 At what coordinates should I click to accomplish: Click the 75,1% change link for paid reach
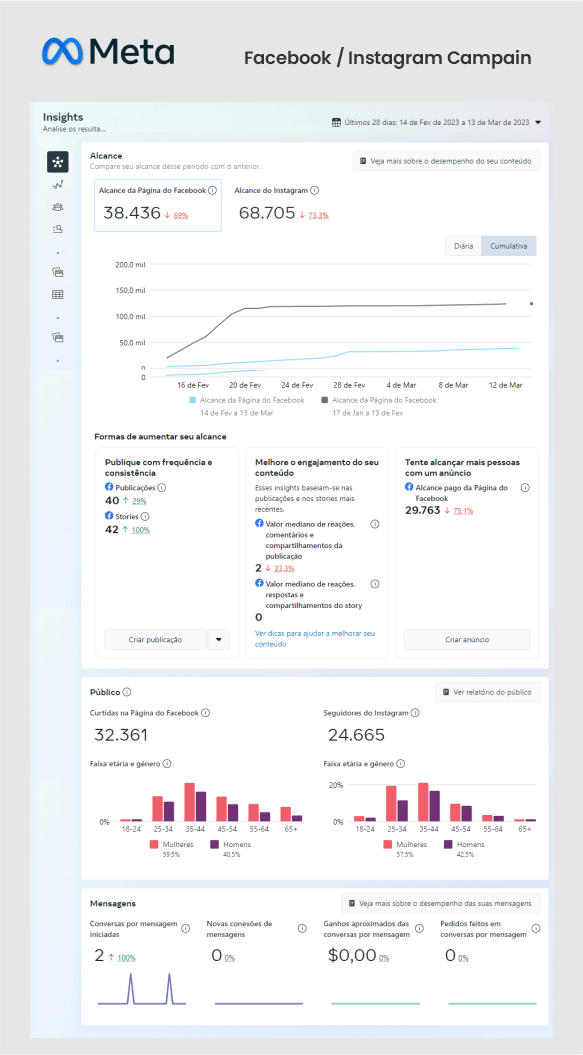463,511
